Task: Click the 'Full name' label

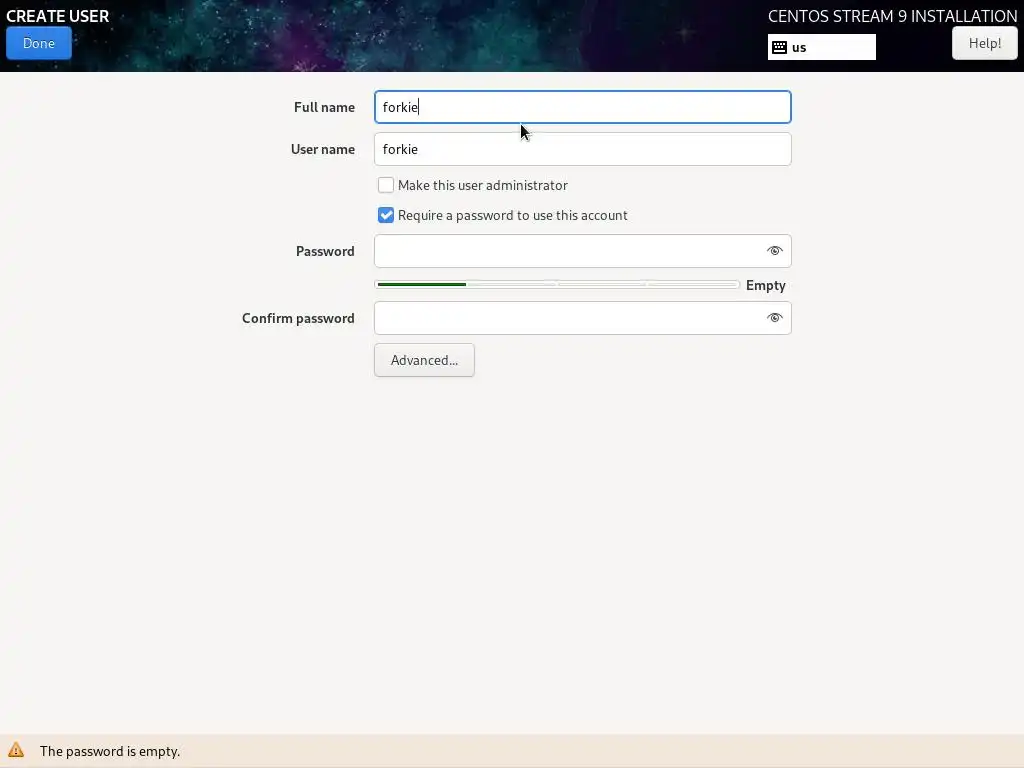Action: [324, 107]
